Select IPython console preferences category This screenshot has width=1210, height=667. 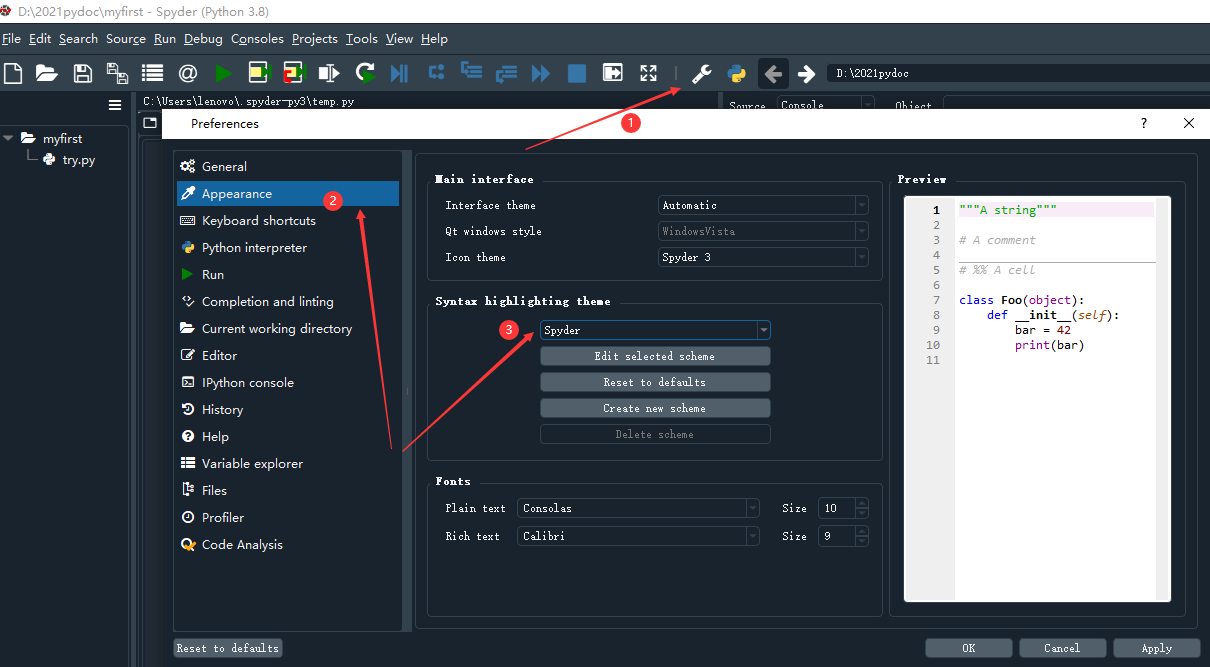point(287,383)
